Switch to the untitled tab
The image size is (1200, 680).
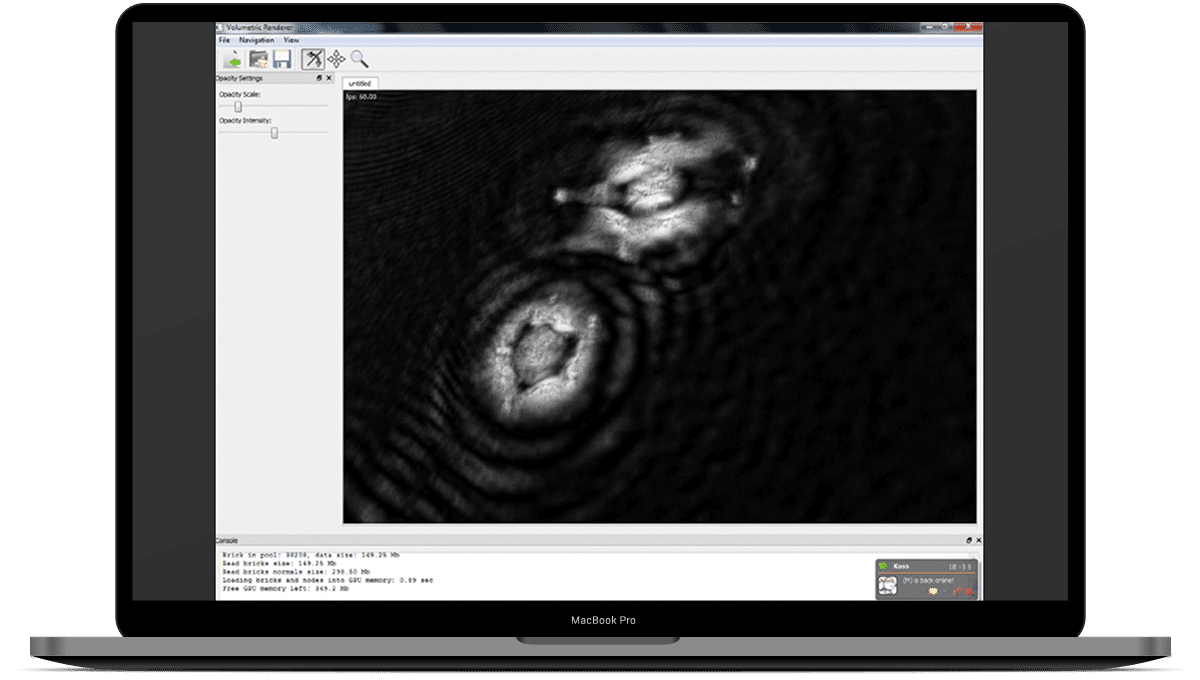coord(358,83)
